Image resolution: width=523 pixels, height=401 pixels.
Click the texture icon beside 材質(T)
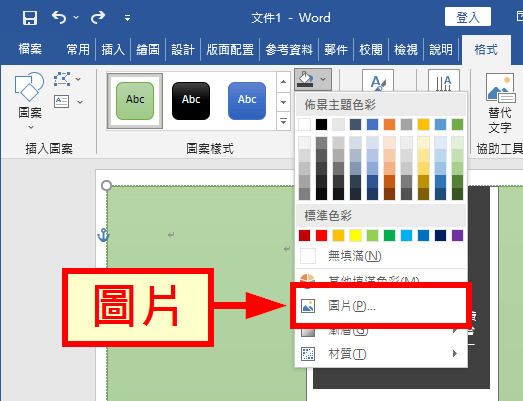click(x=308, y=354)
